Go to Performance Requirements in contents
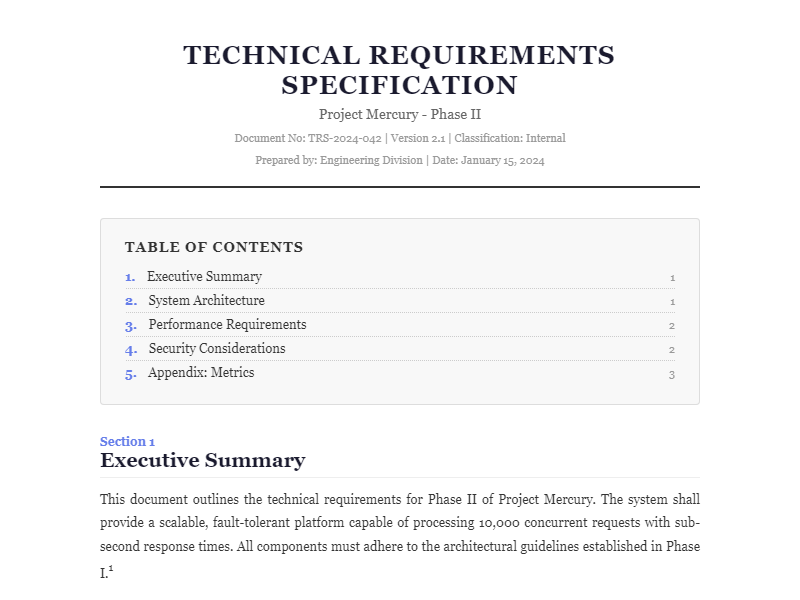 click(x=227, y=325)
